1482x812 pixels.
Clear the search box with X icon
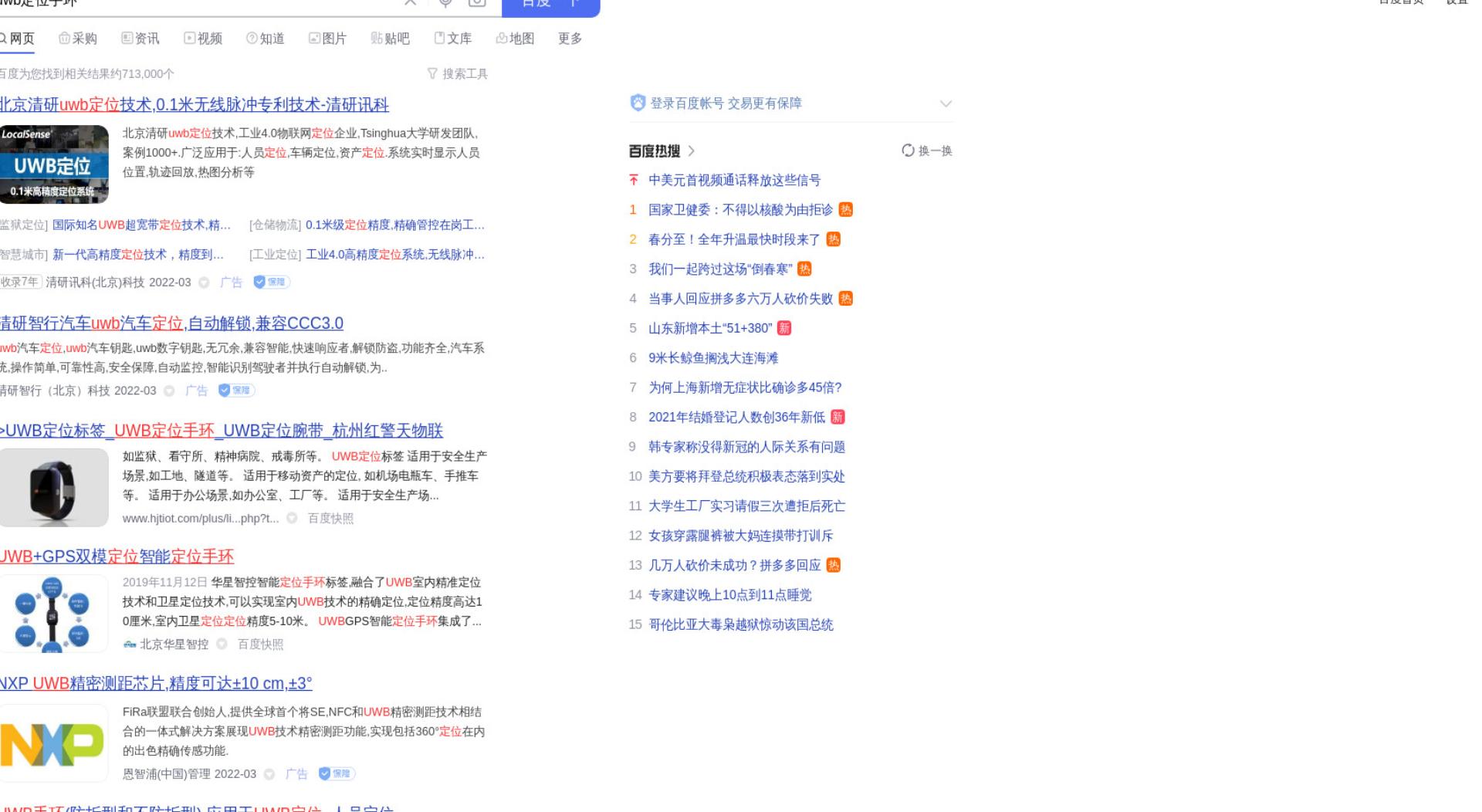click(x=411, y=2)
